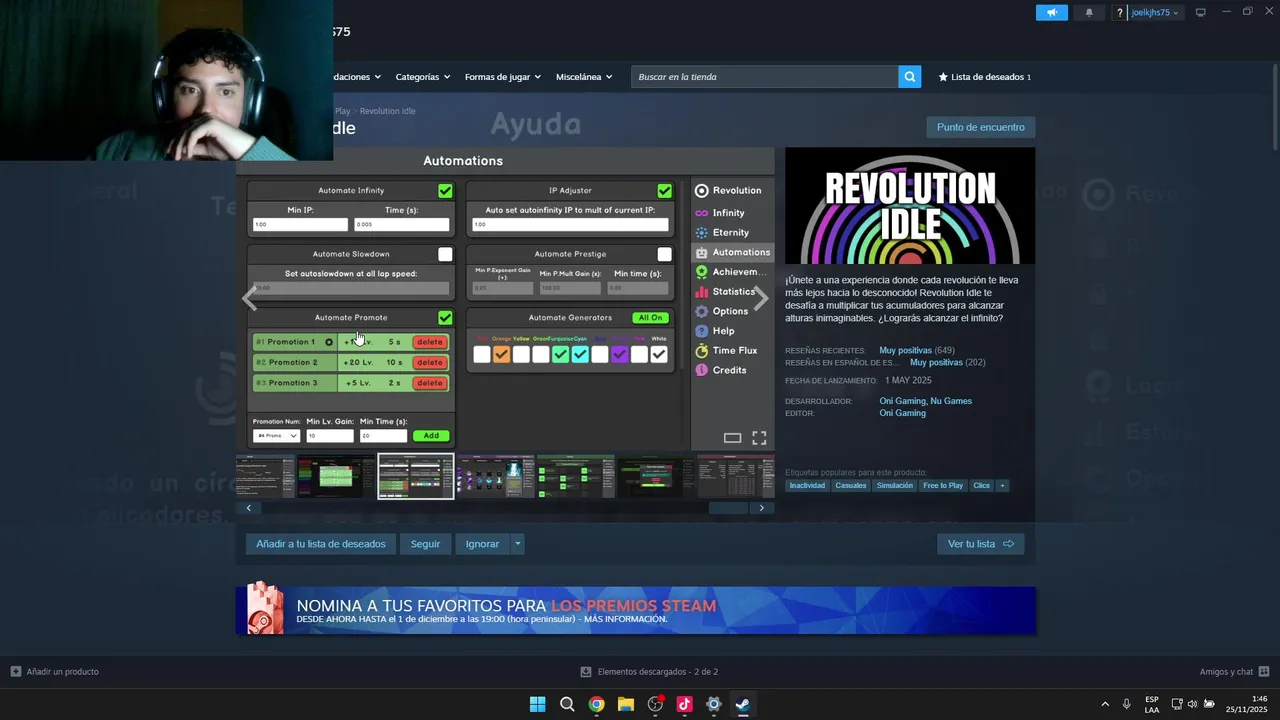Click the magnifier search button in the store bar
The width and height of the screenshot is (1280, 720).
click(909, 77)
